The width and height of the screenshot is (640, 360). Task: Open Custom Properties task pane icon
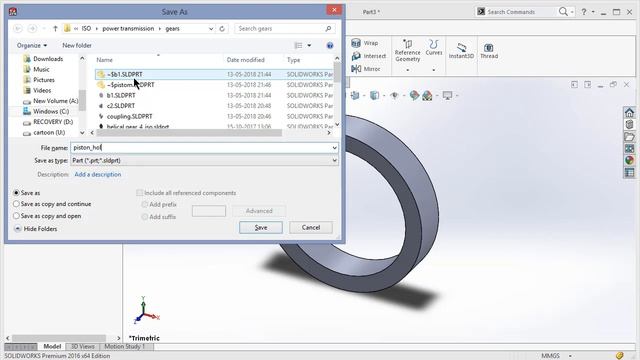pyautogui.click(x=629, y=173)
